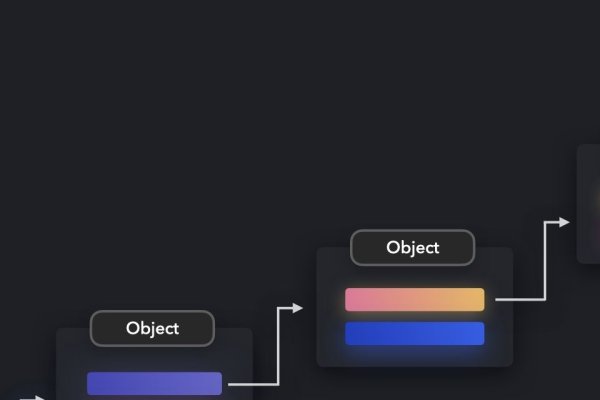Click the bright blue bar under the gradient bar
This screenshot has width=600, height=400.
tap(414, 333)
